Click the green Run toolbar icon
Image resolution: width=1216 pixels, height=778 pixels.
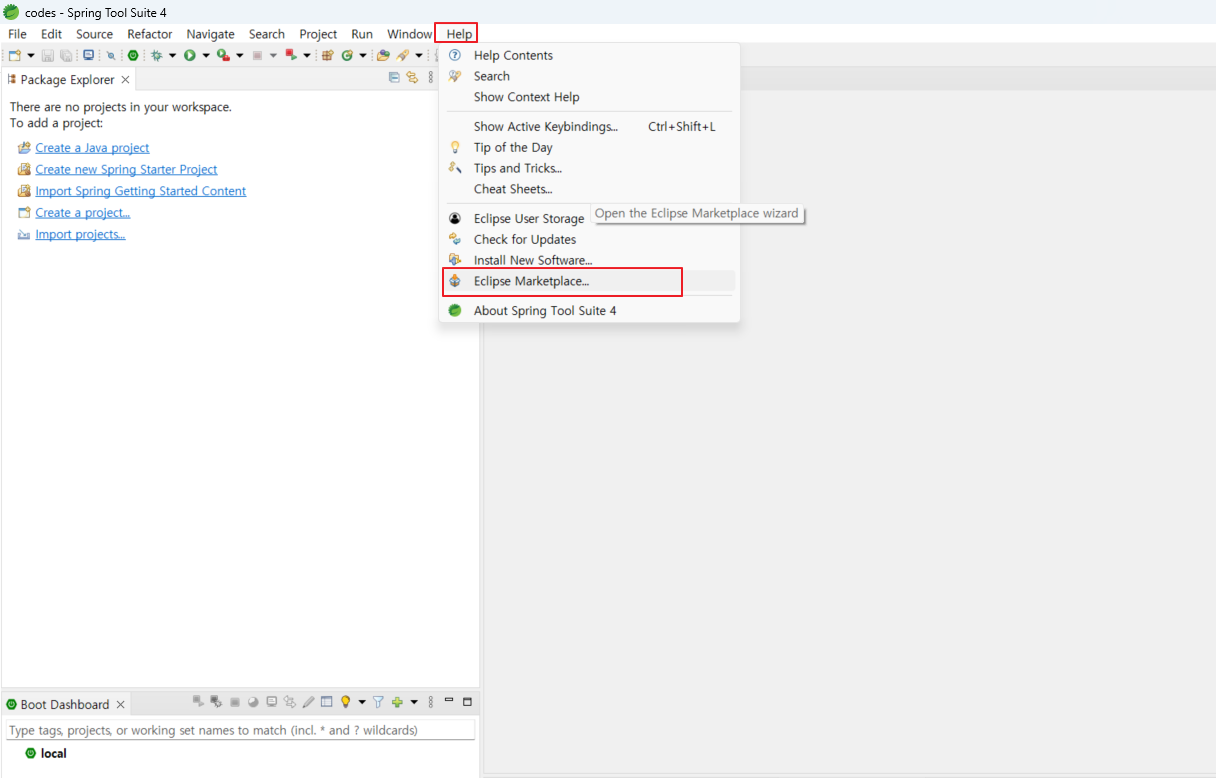[189, 55]
